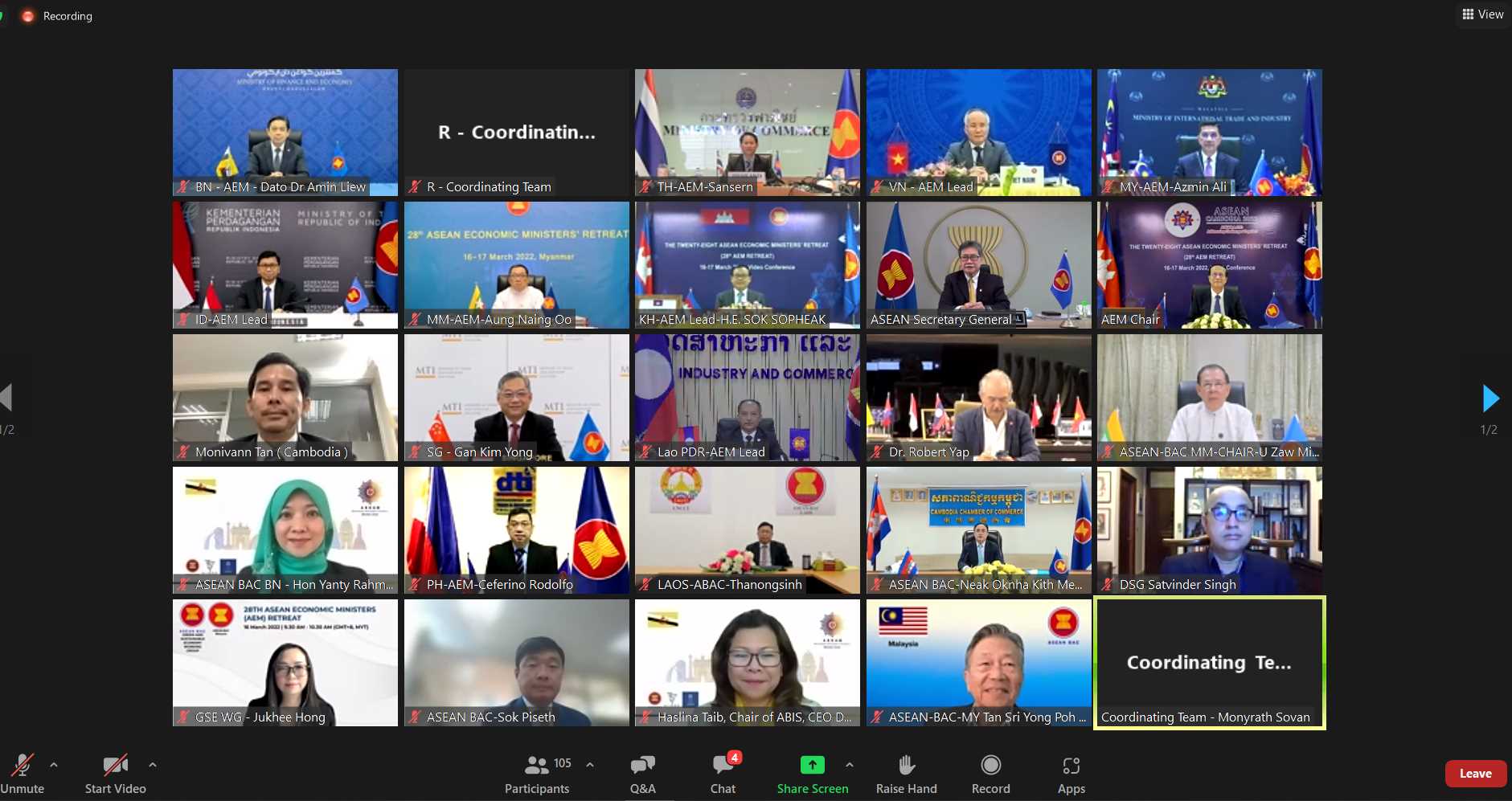Click muted mic icon on DSG Satvinder Singh

pos(1108,585)
